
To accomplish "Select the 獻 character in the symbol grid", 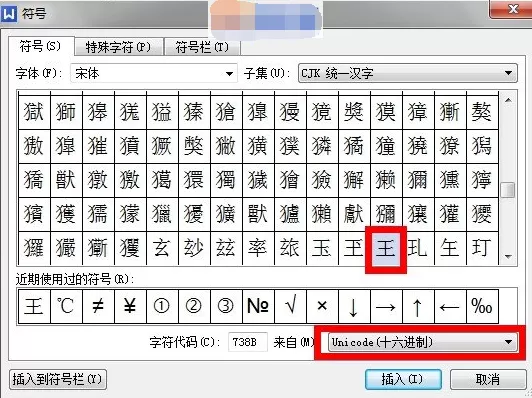I will pyautogui.click(x=354, y=214).
